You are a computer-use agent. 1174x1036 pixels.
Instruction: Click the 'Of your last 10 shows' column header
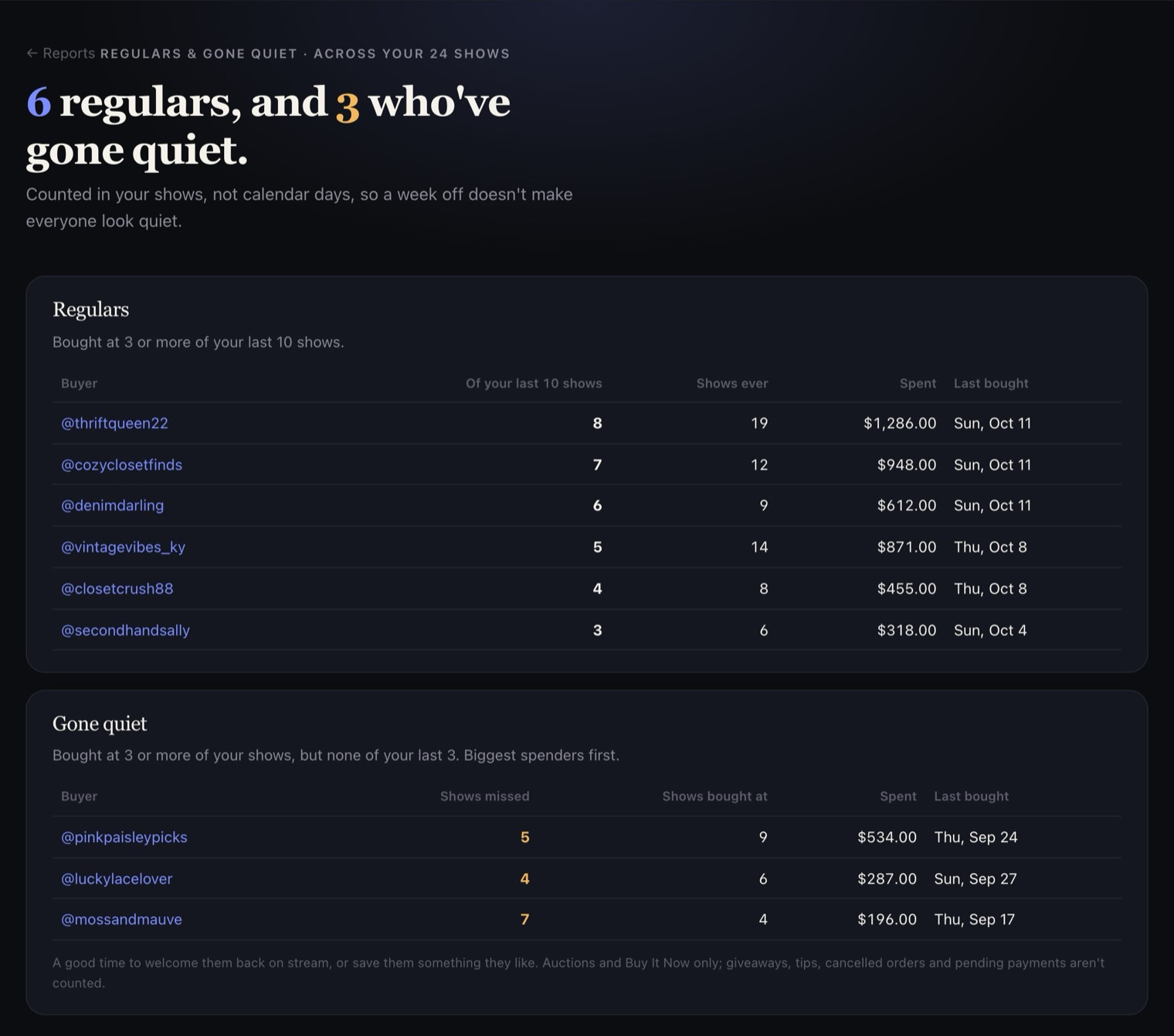click(534, 383)
